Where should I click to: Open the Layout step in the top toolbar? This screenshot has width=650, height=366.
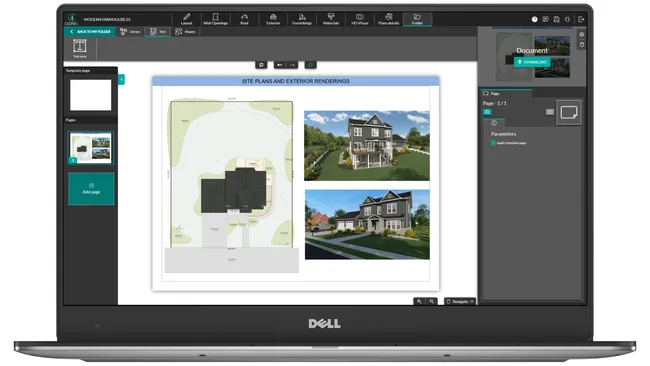pos(187,19)
